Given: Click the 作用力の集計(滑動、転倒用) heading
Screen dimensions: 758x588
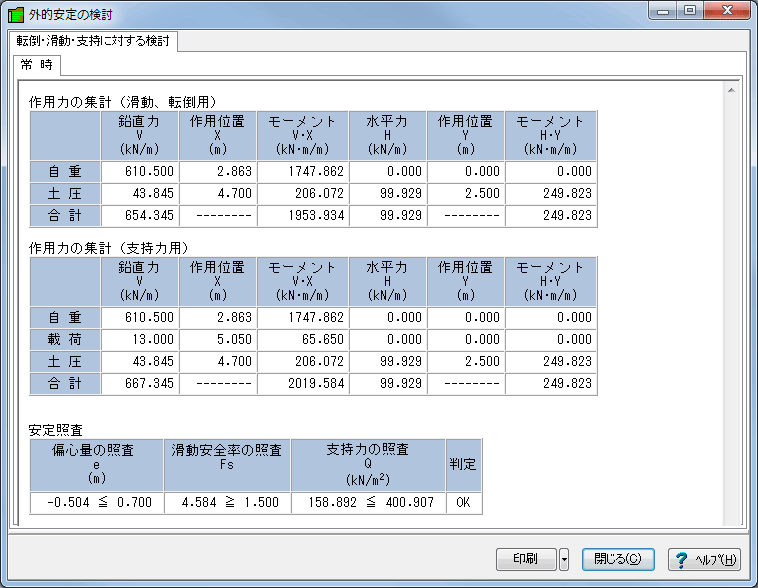Looking at the screenshot, I should (122, 102).
